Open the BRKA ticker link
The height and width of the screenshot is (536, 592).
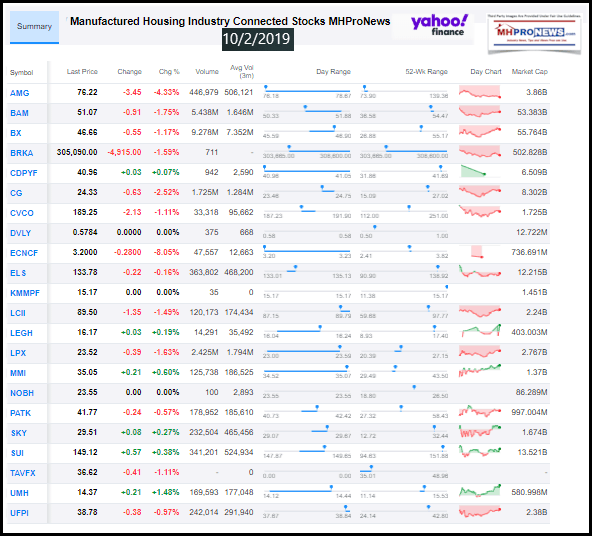(22, 153)
